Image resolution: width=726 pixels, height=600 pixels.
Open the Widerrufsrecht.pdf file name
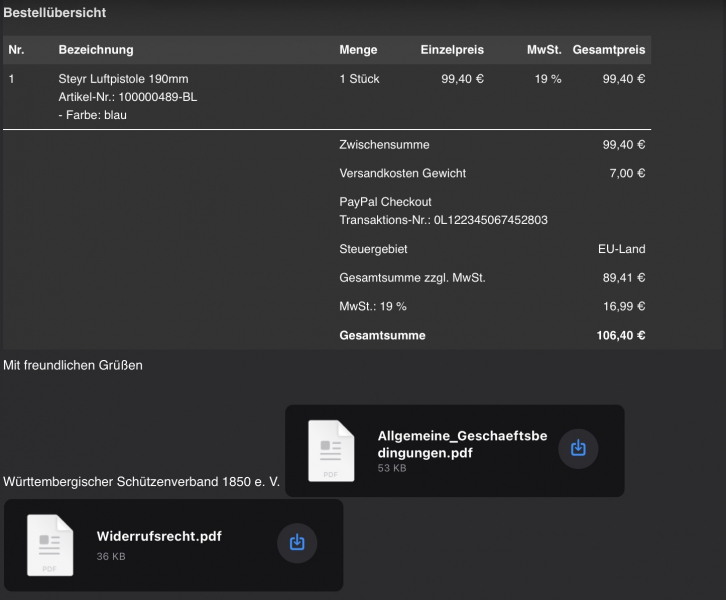[159, 536]
